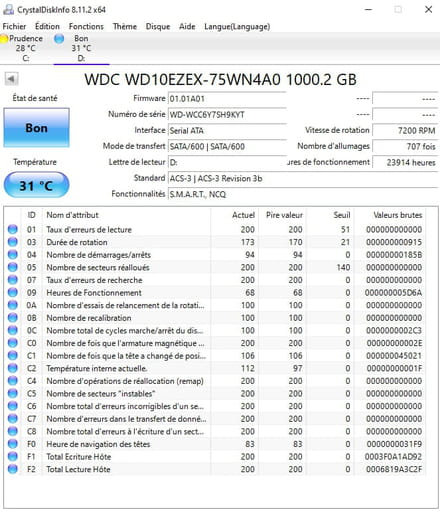Select raw value 00000000185B

pyautogui.click(x=394, y=255)
